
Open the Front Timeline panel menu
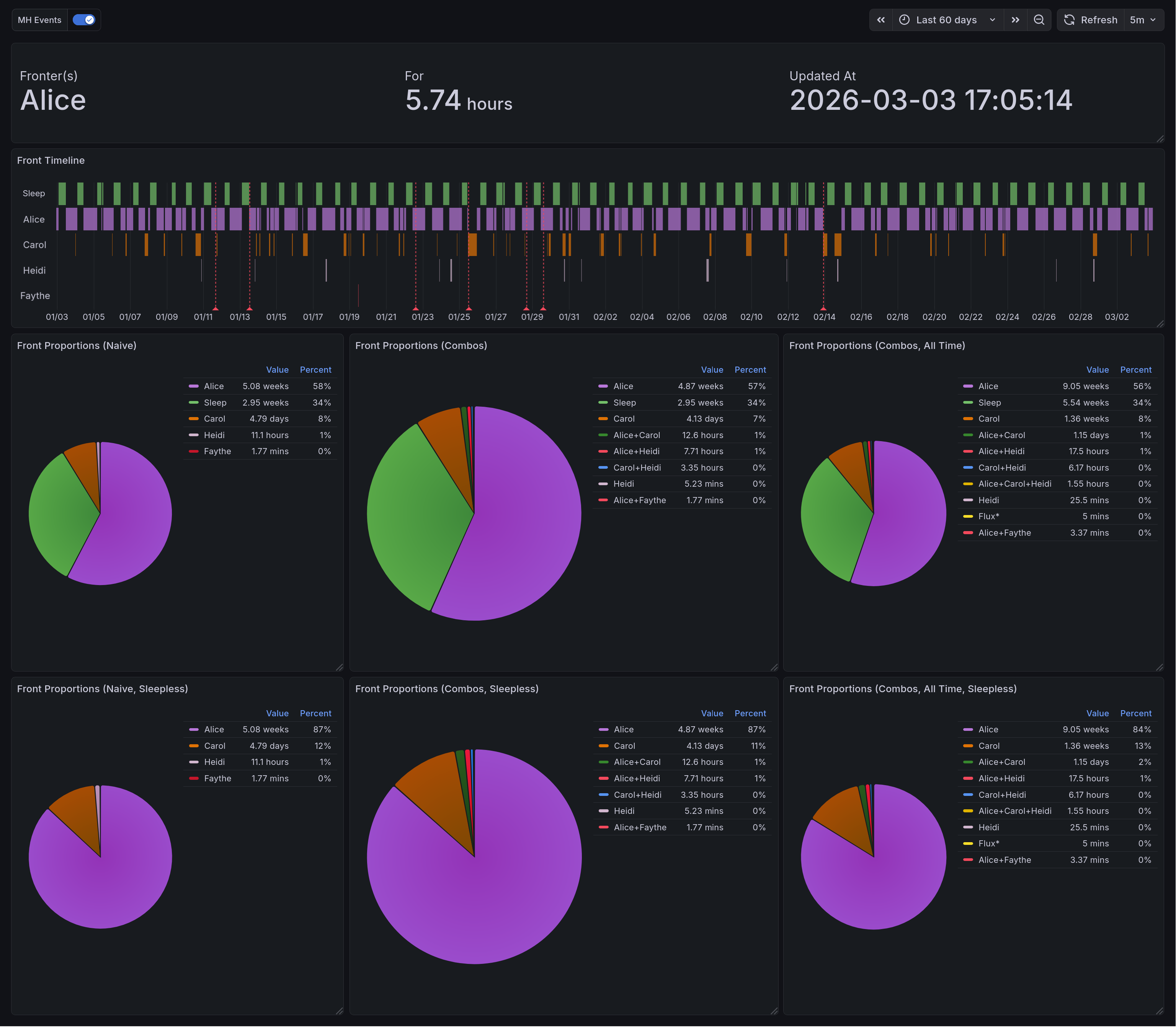[x=51, y=160]
